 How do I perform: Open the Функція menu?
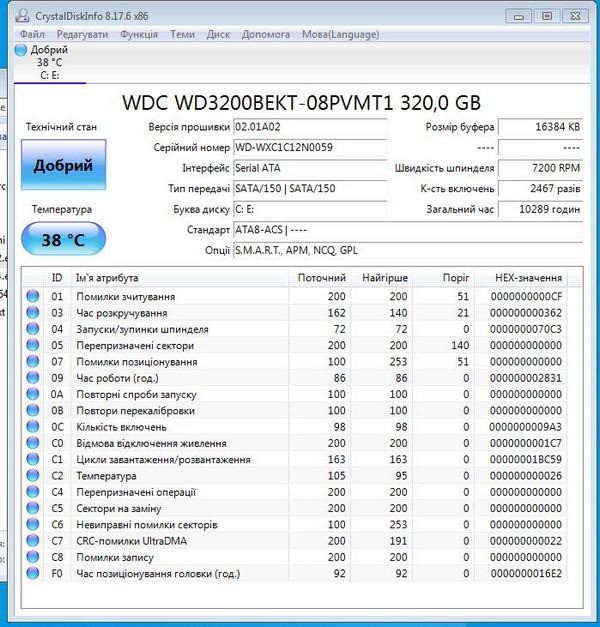[x=139, y=34]
